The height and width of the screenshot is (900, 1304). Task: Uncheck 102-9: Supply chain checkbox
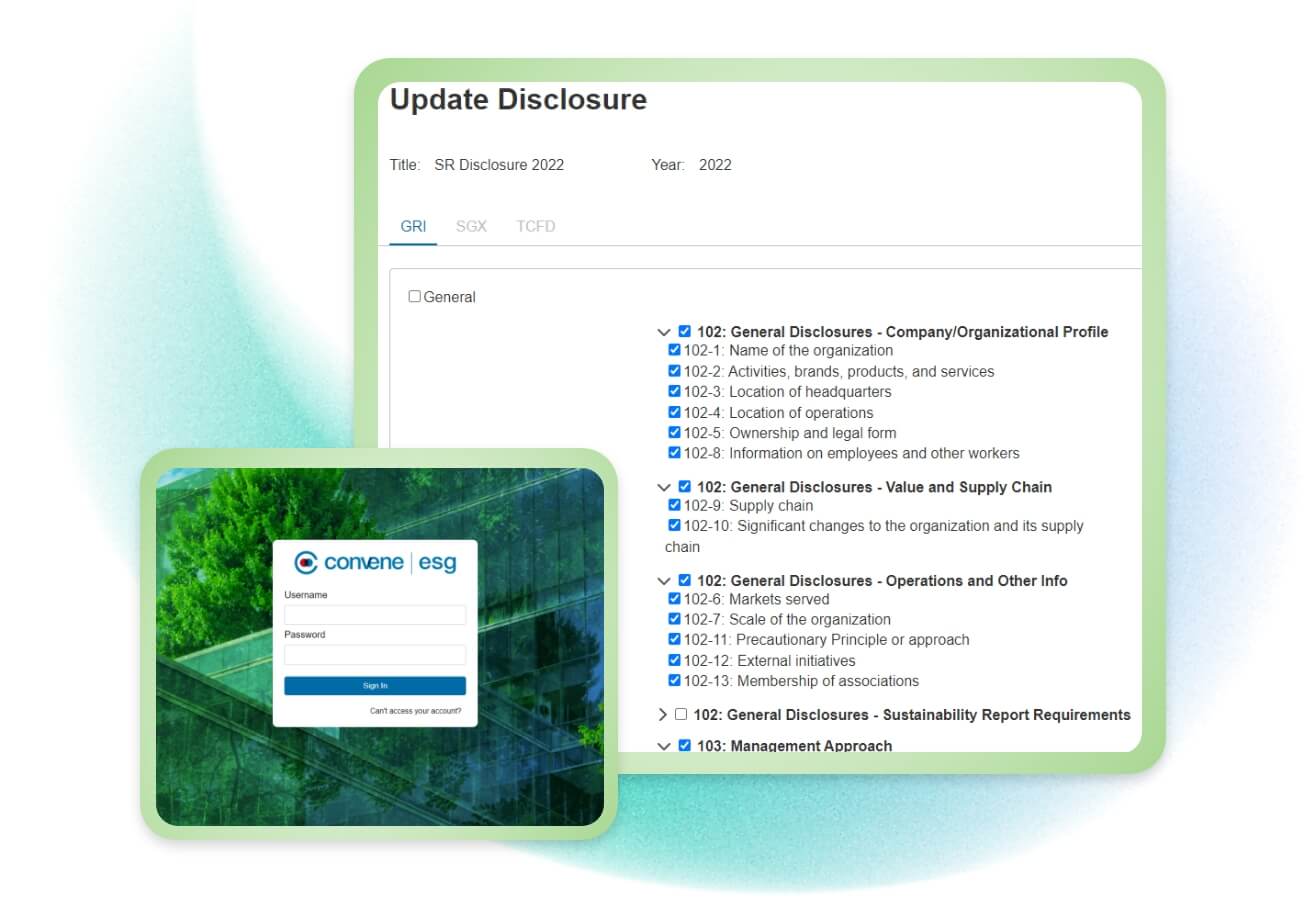[x=674, y=505]
